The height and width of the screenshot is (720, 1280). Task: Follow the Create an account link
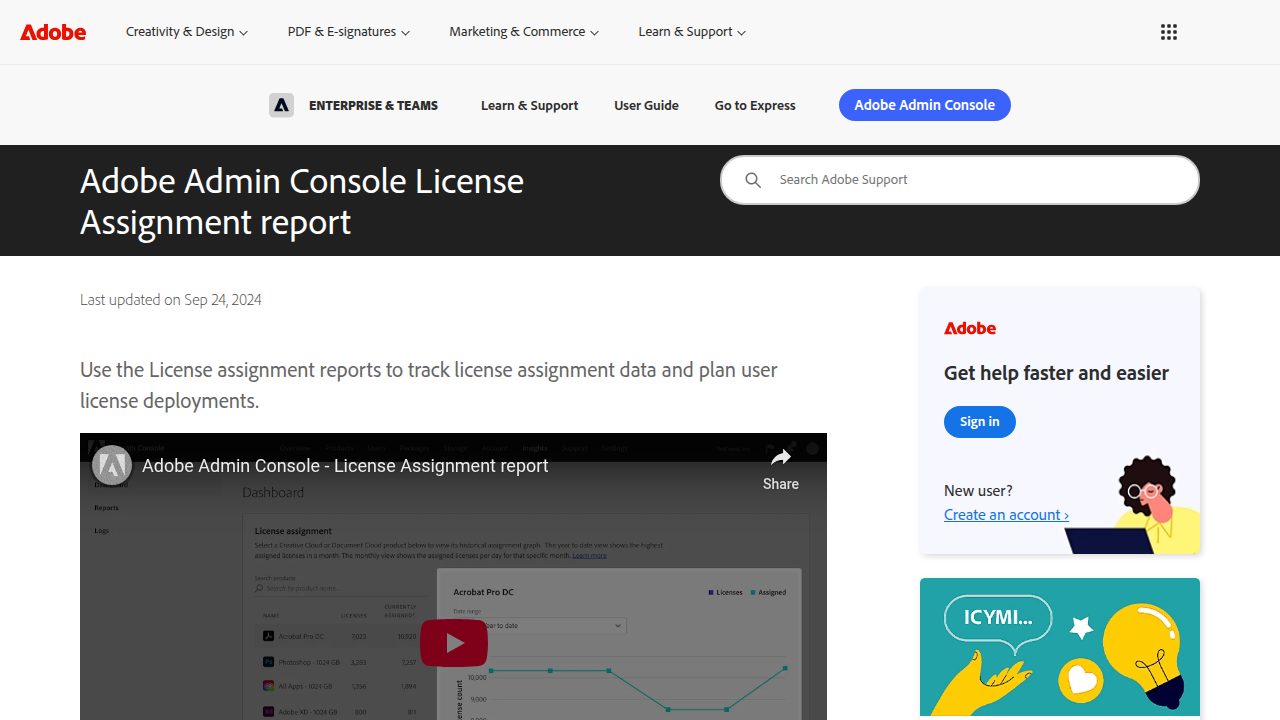(x=1006, y=515)
